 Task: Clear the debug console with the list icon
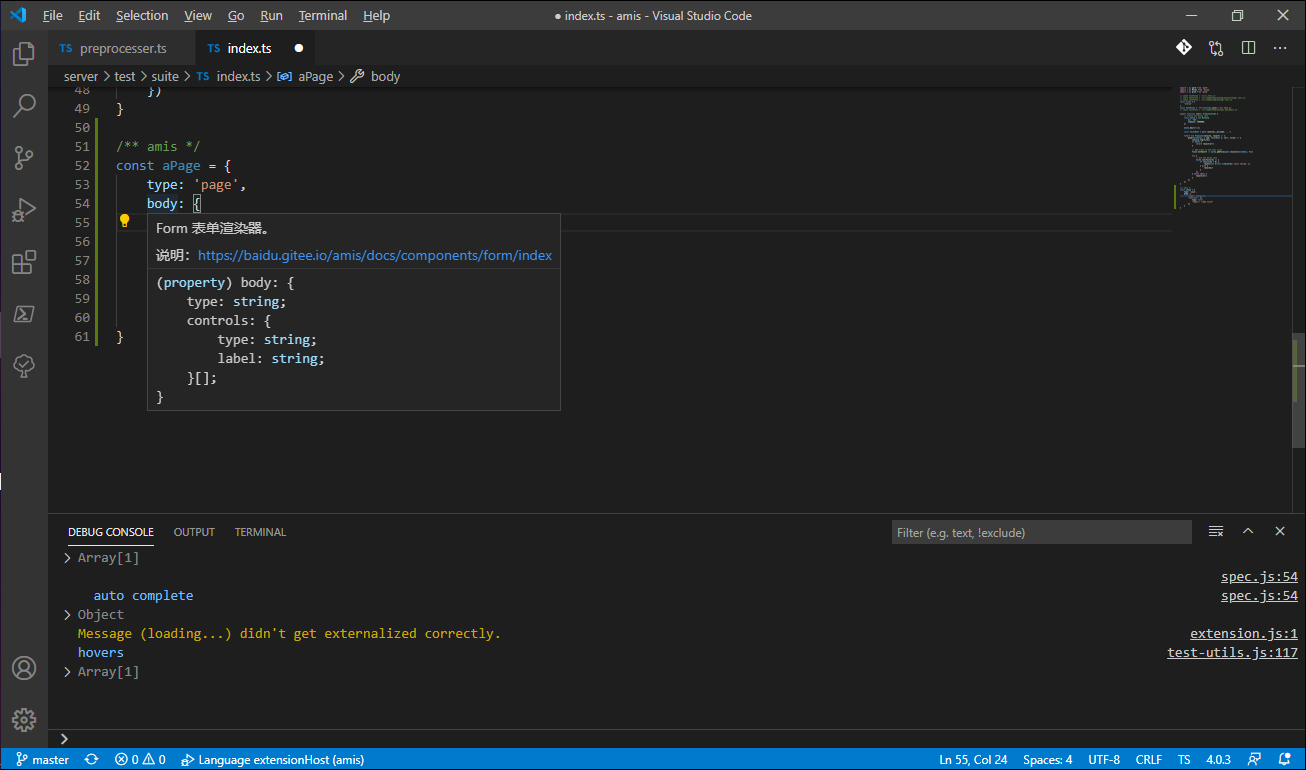point(1216,531)
